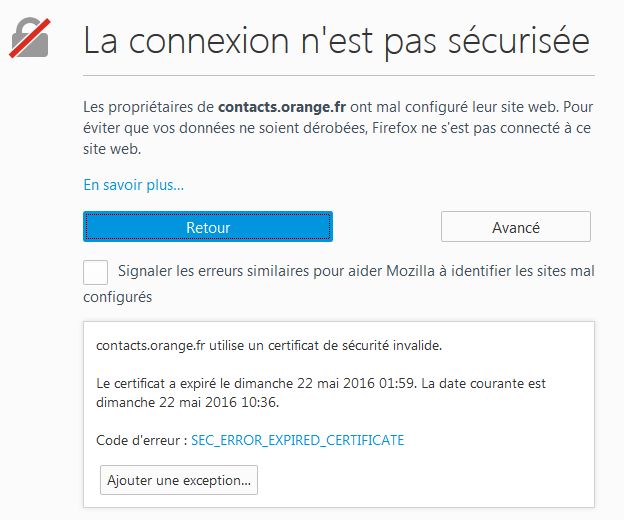Enable the similar-errors reporting checkbox

coord(96,272)
